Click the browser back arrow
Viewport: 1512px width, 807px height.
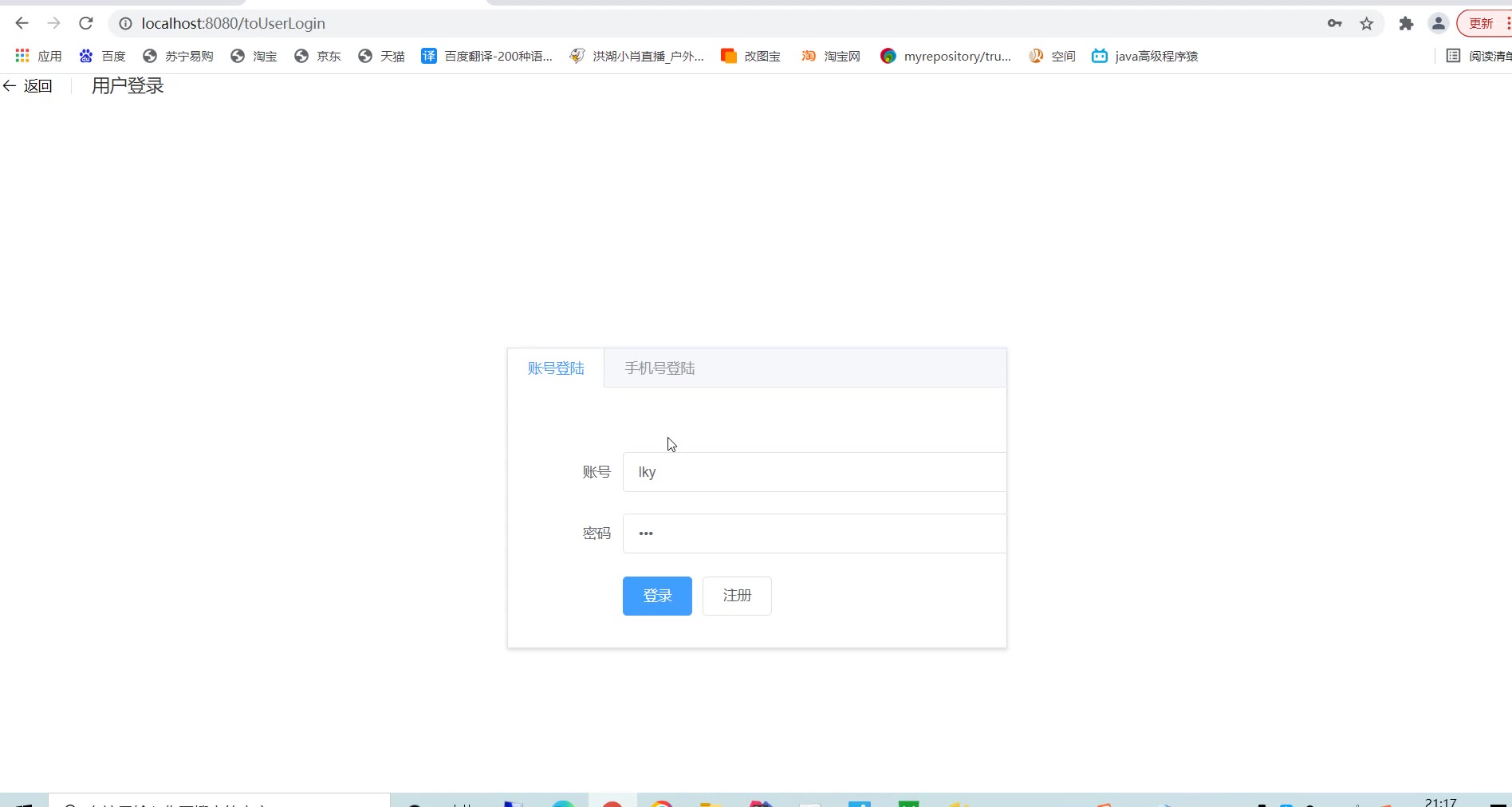22,23
